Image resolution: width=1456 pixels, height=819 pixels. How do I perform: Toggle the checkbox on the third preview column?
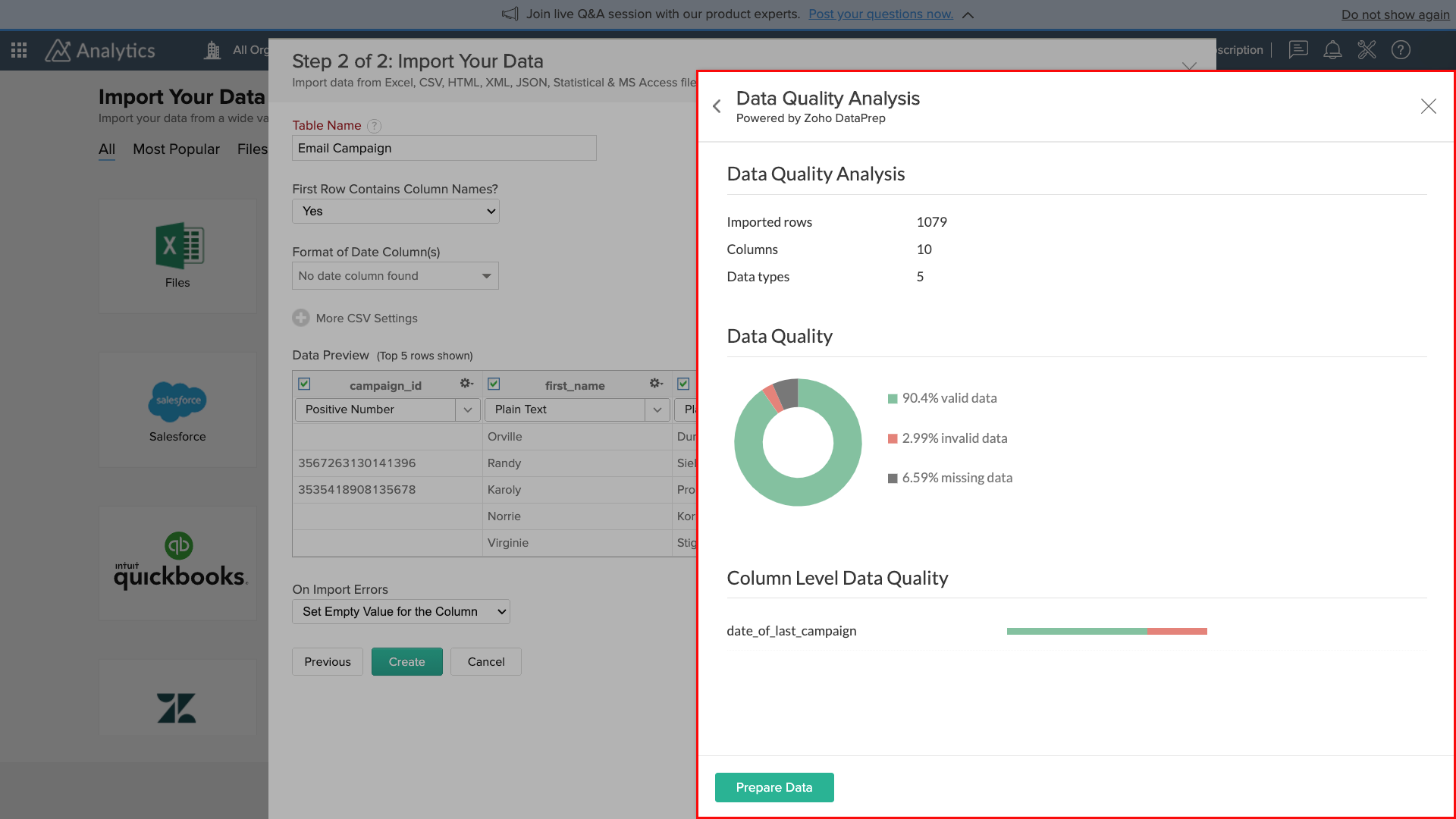tap(683, 384)
